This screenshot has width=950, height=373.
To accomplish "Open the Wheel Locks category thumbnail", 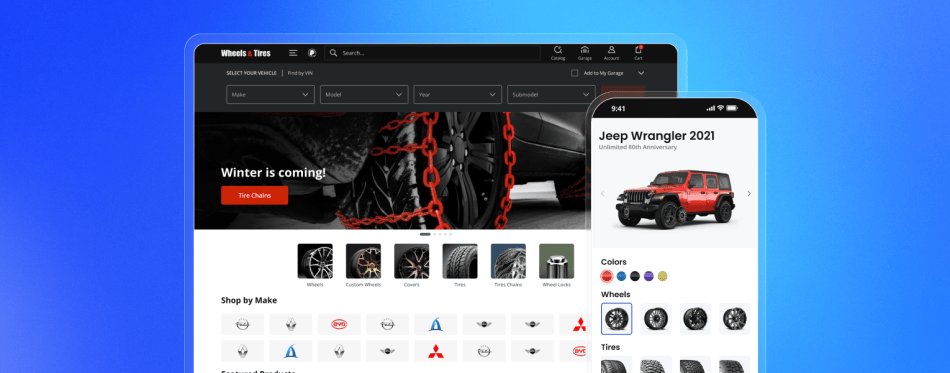I will point(556,261).
